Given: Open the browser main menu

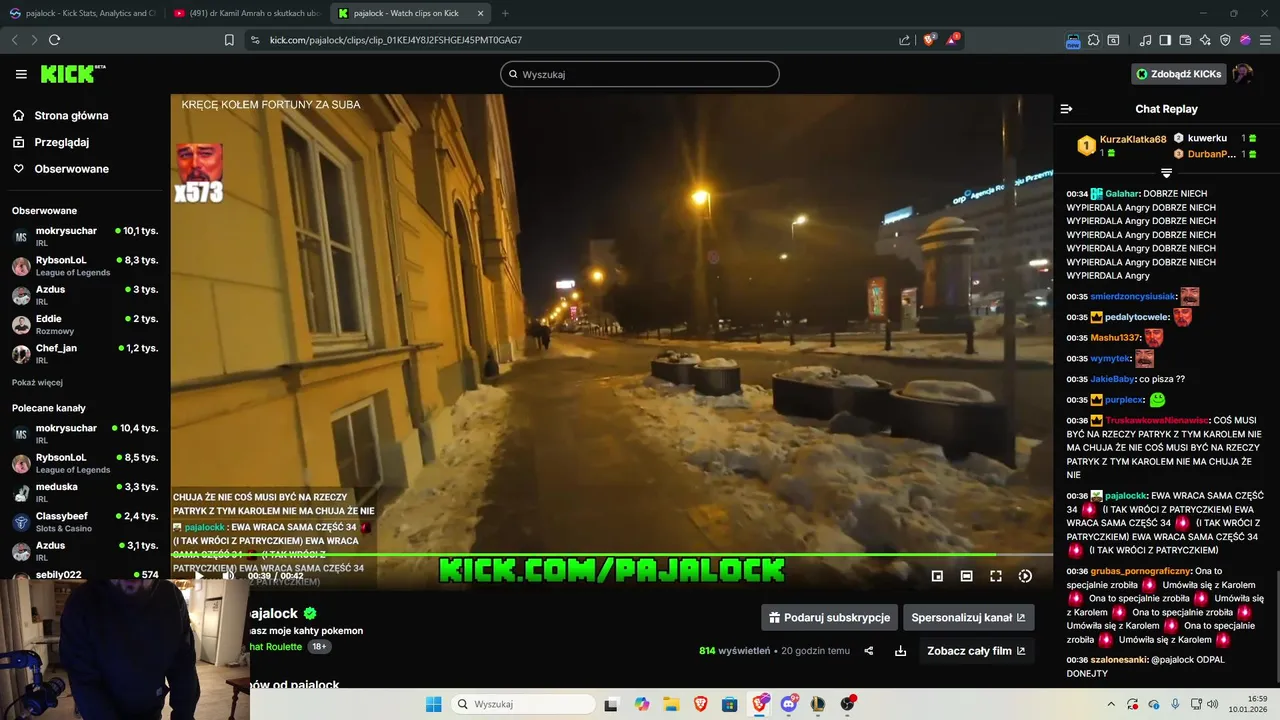Looking at the screenshot, I should pyautogui.click(x=1265, y=40).
